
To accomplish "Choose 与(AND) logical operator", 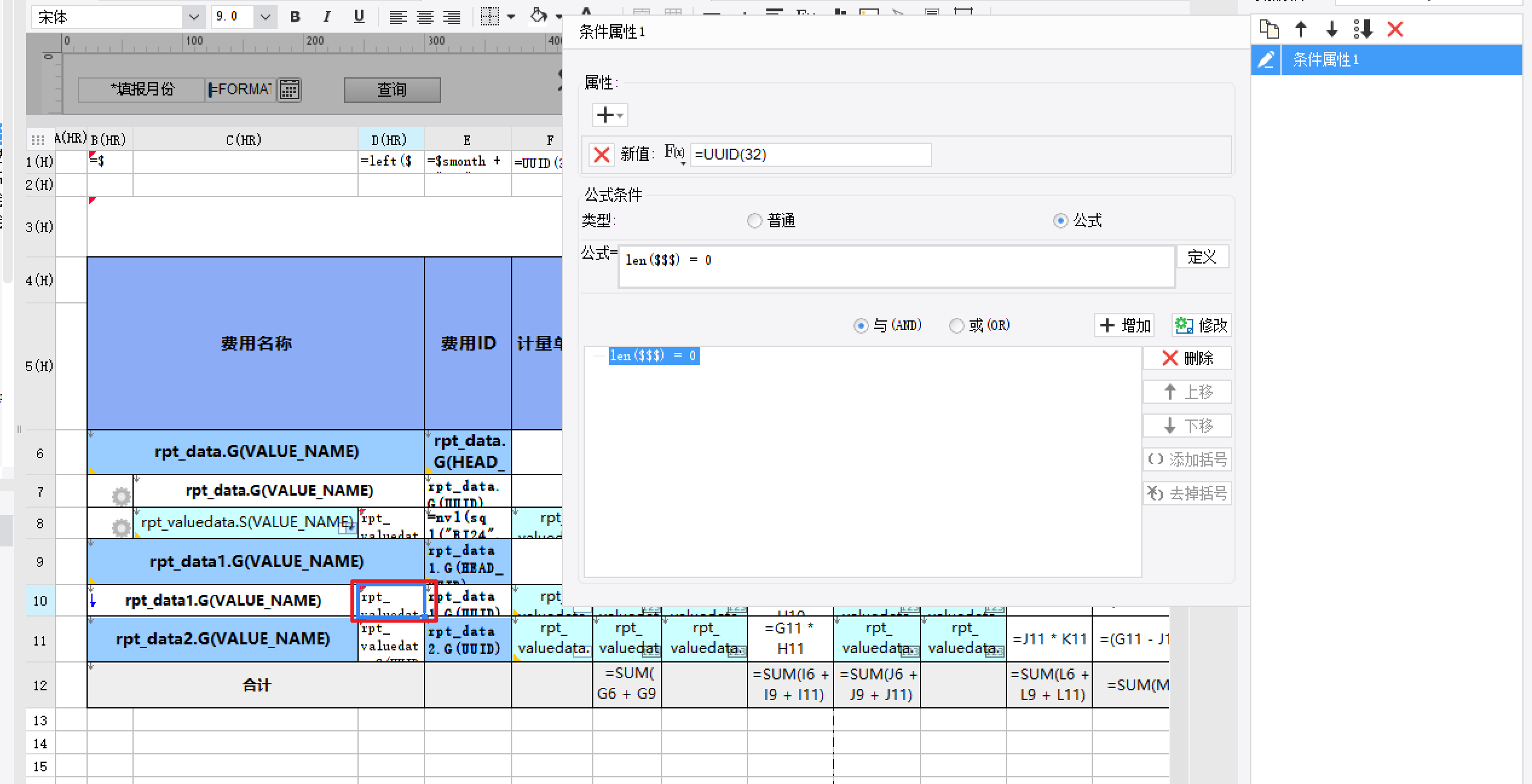I will (x=861, y=326).
